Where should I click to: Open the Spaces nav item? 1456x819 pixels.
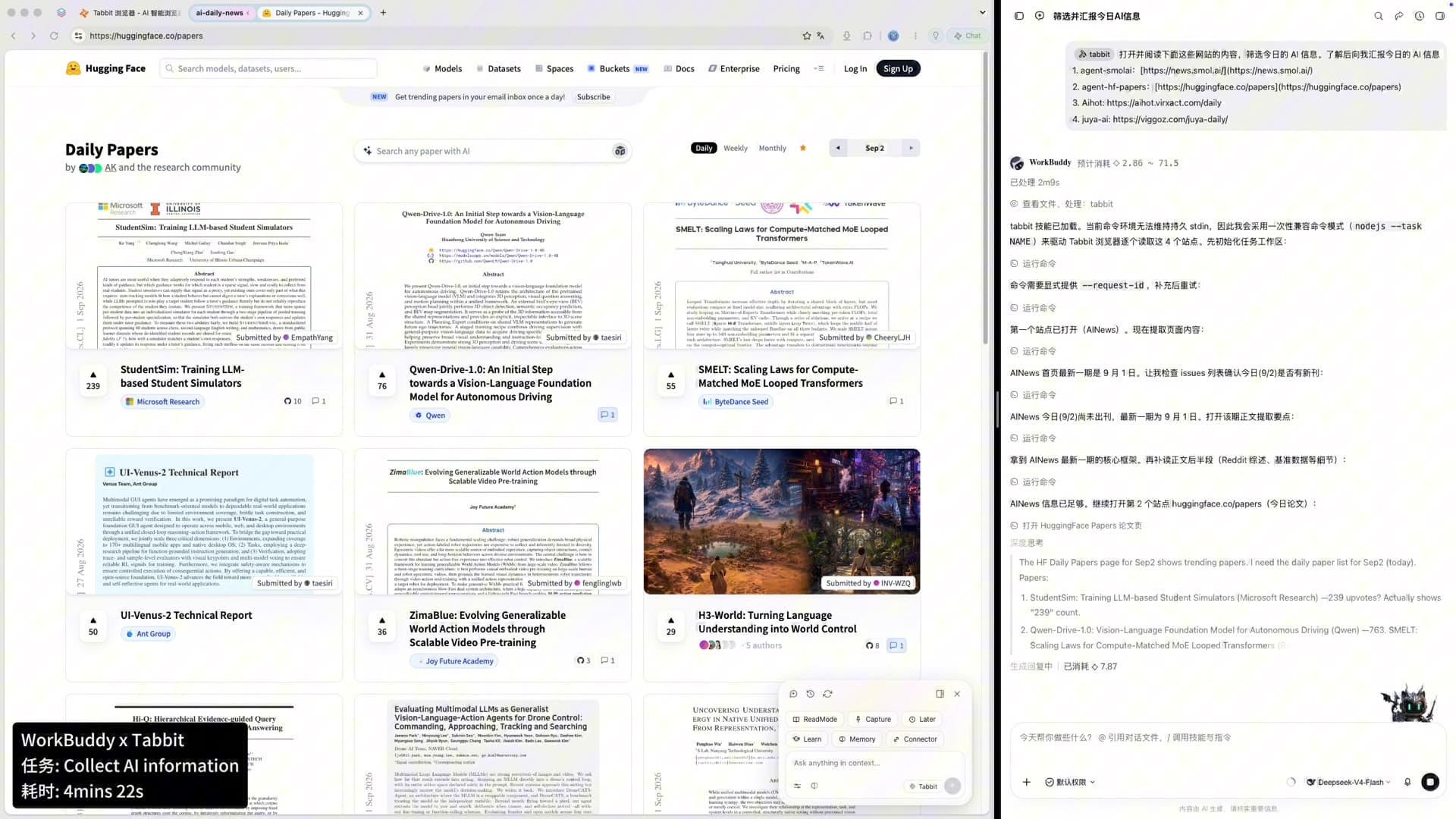click(554, 68)
